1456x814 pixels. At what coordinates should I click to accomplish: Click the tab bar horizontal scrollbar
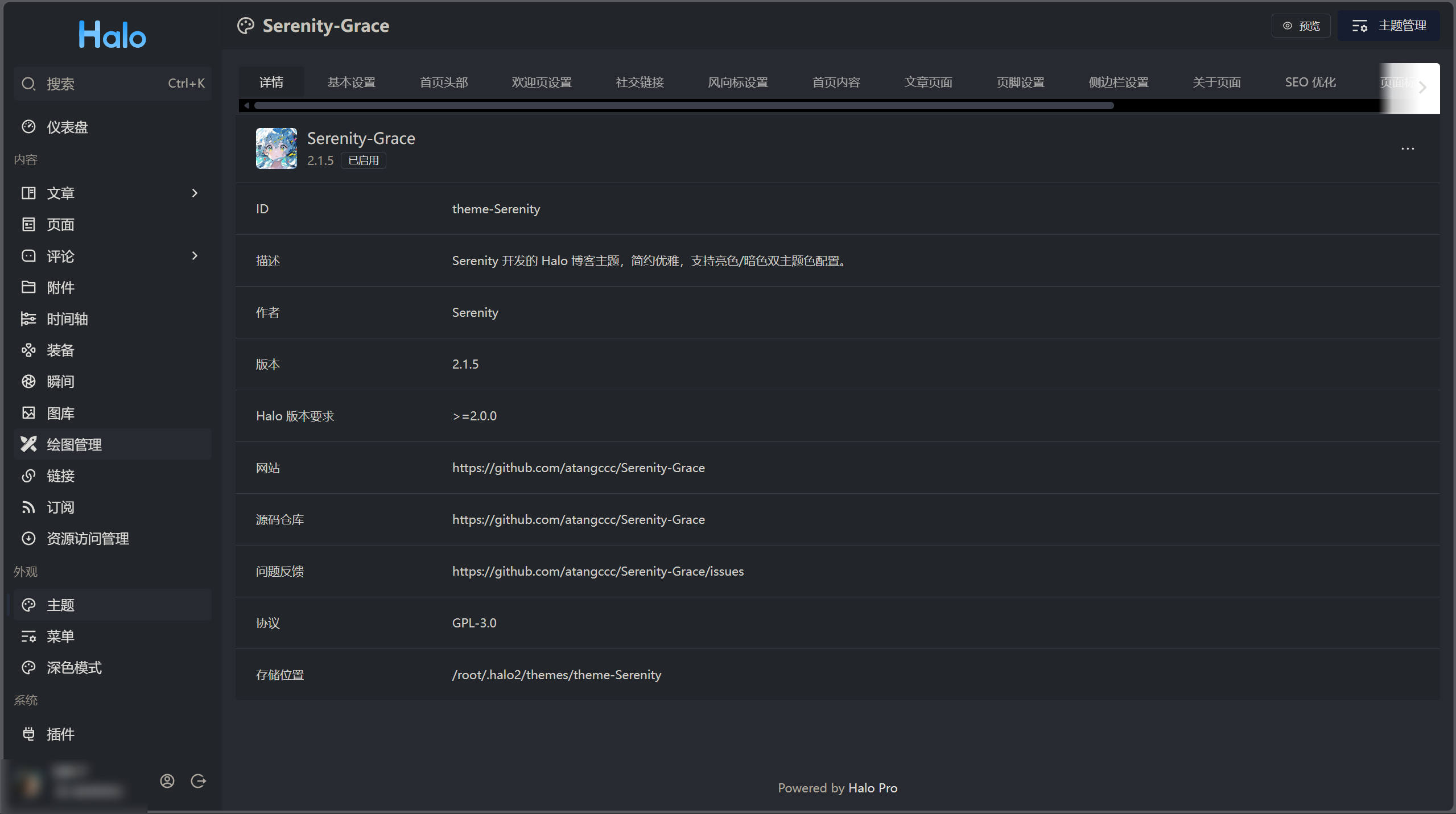(684, 105)
